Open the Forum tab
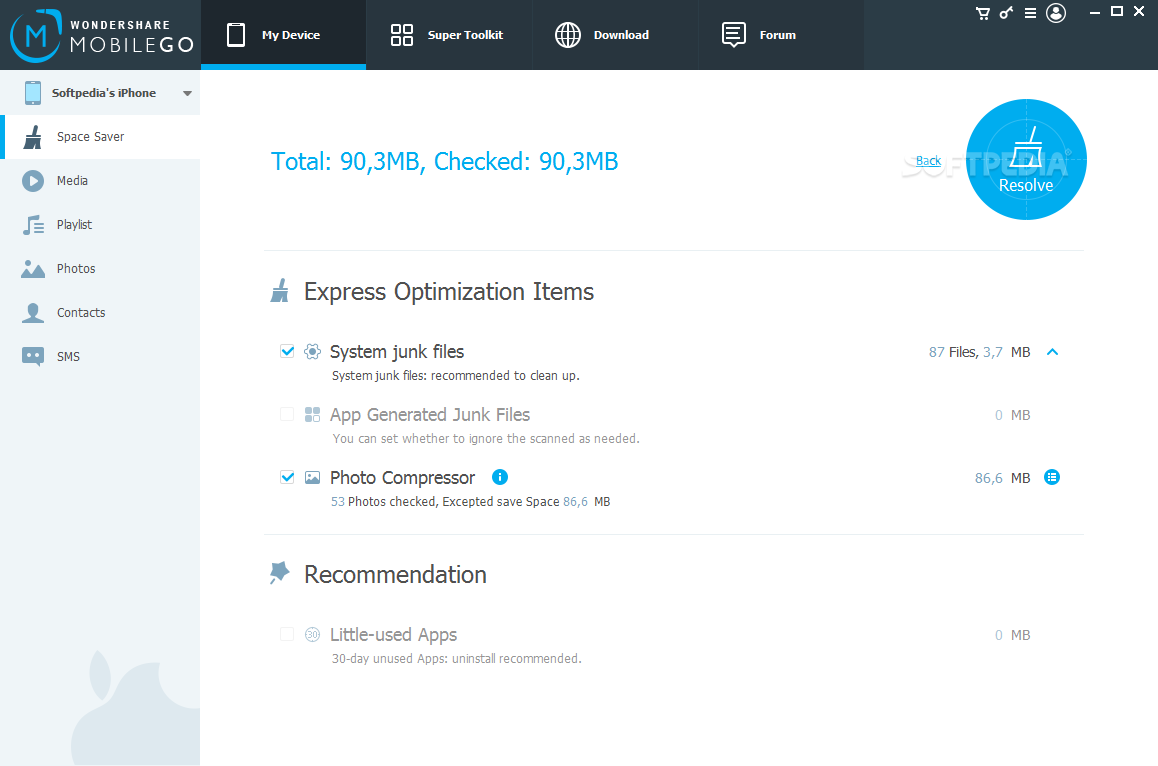Screen dimensions: 1158x766 [x=781, y=35]
